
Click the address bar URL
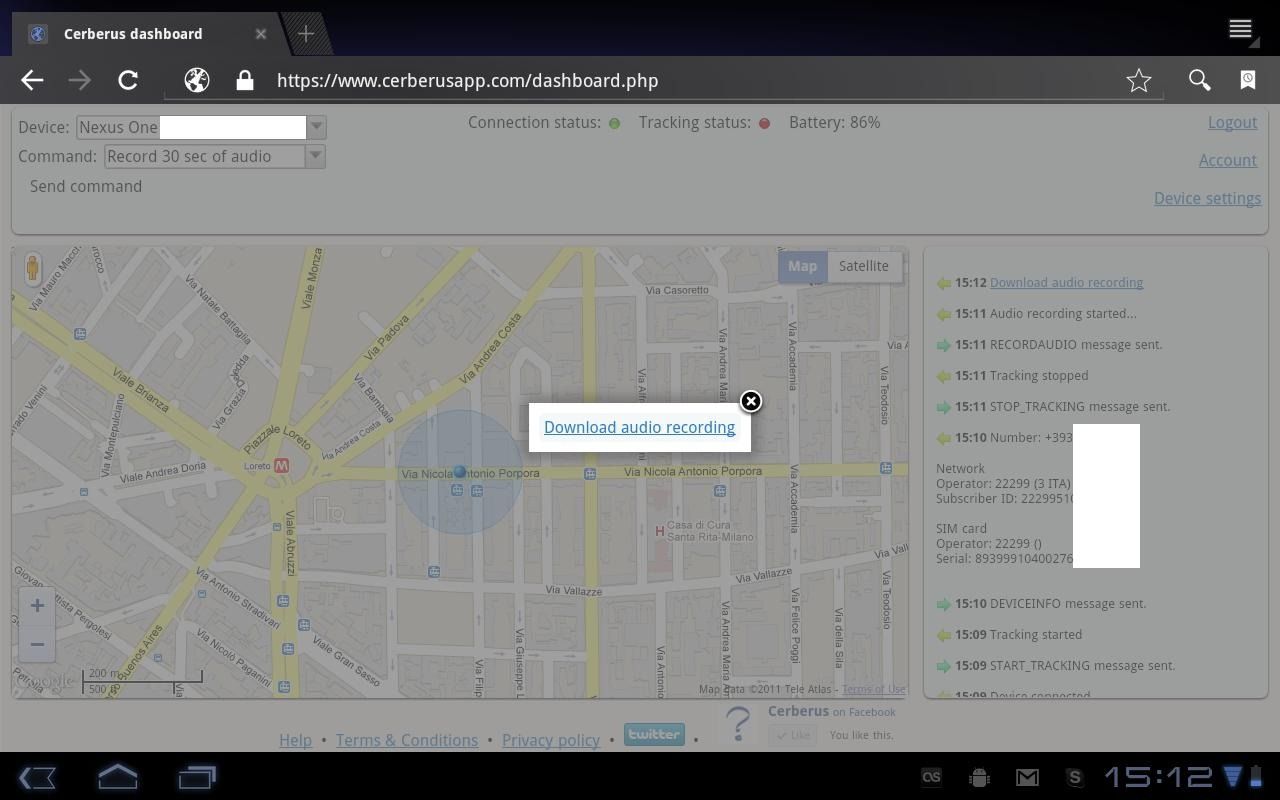pyautogui.click(x=468, y=81)
